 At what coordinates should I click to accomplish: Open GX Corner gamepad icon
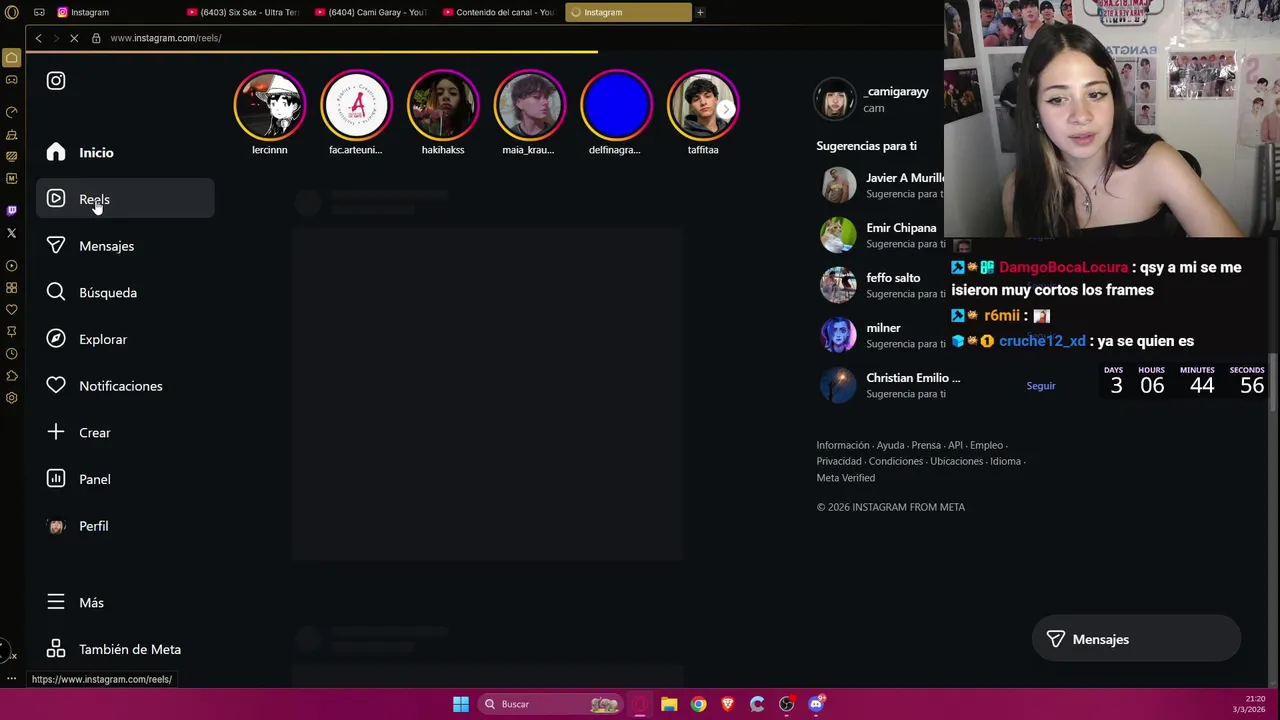[x=12, y=80]
